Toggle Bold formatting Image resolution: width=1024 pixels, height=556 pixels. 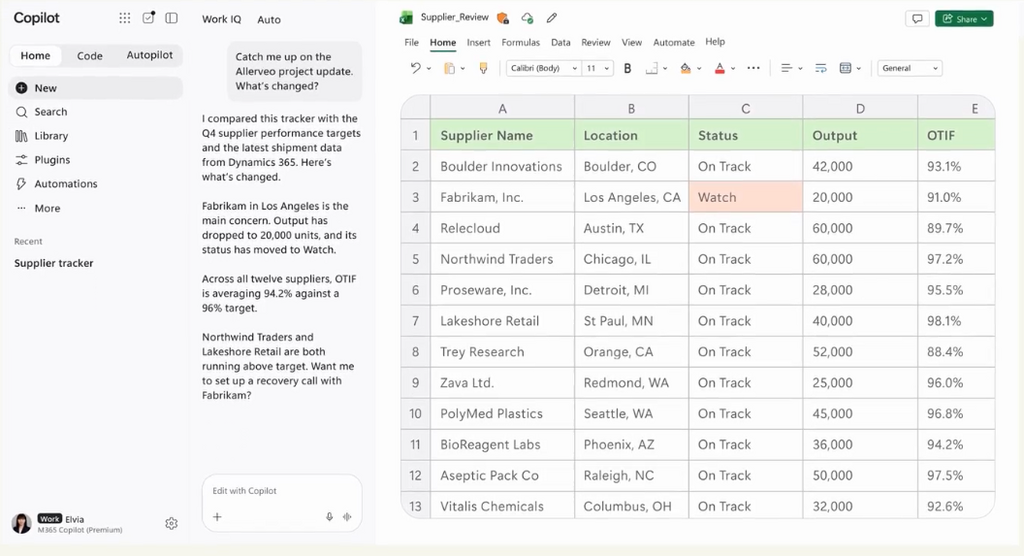coord(628,68)
